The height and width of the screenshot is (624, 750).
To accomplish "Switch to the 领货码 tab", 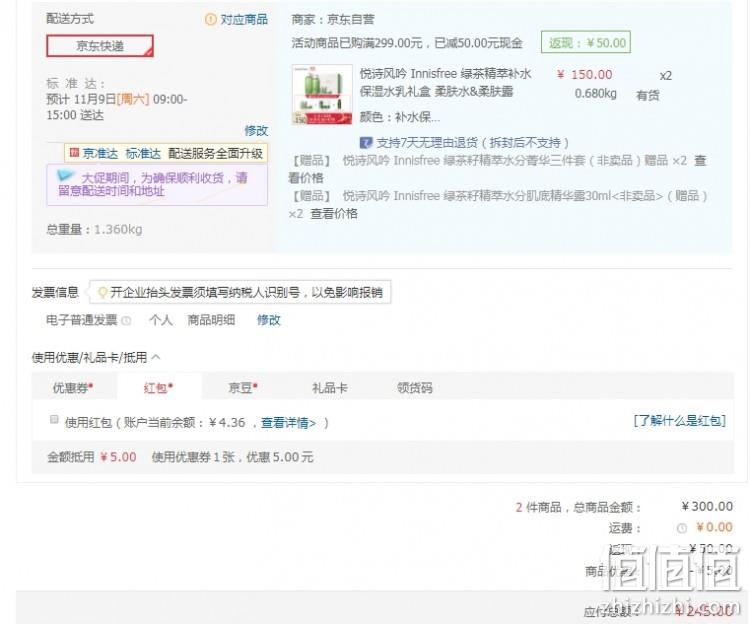I will point(415,387).
